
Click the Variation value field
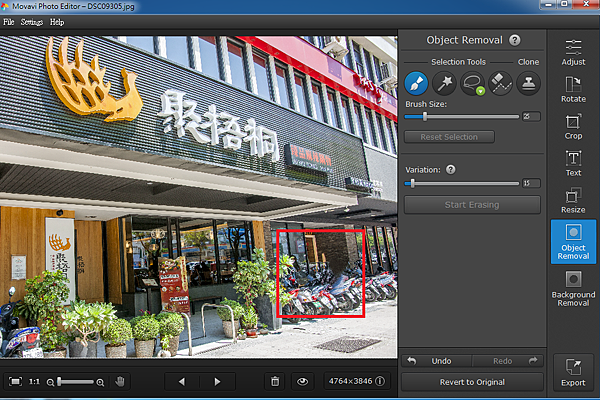point(531,183)
